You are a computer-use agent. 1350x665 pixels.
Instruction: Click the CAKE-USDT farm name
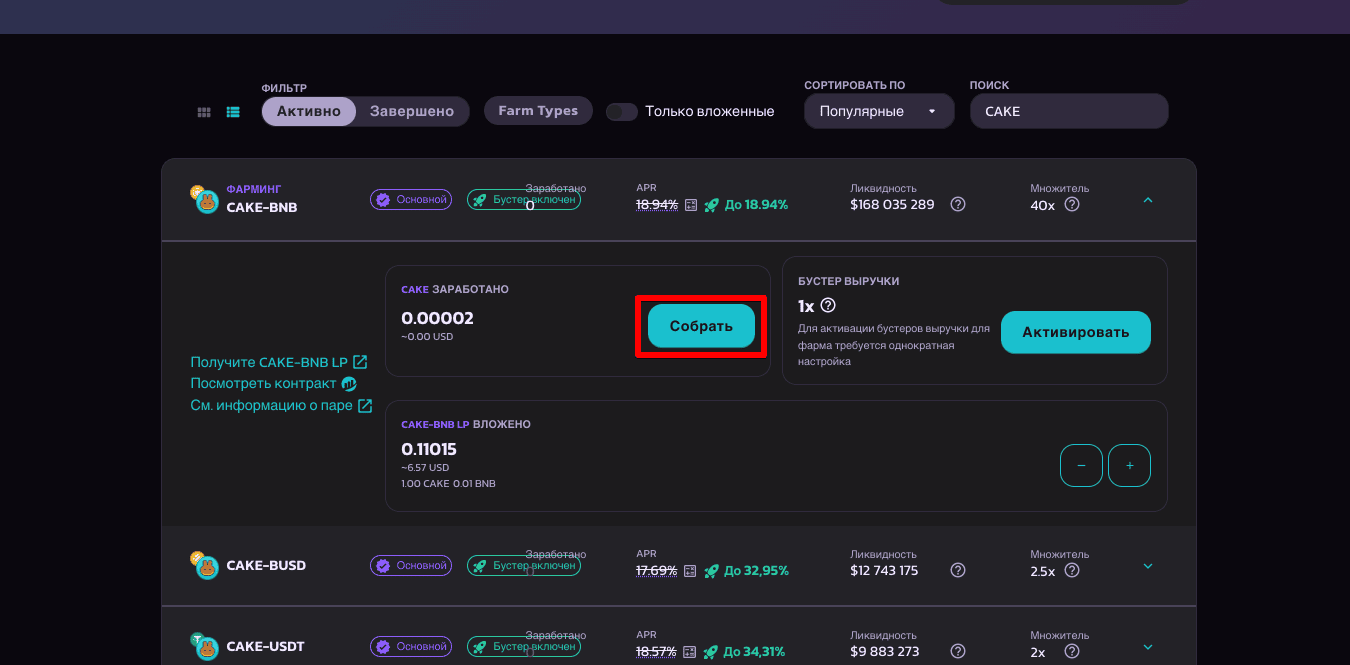tap(265, 647)
